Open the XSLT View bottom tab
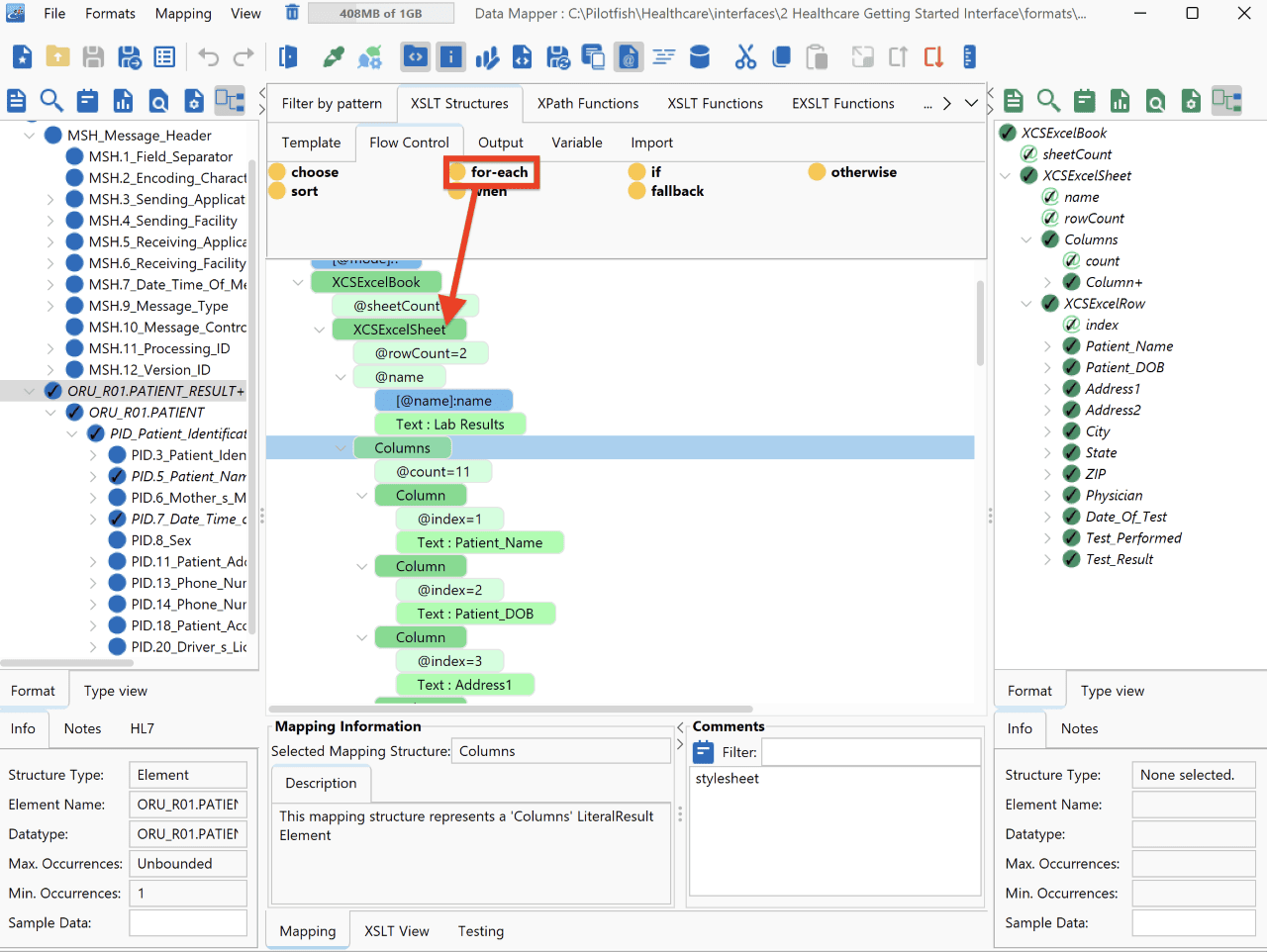The height and width of the screenshot is (952, 1267). (x=397, y=931)
